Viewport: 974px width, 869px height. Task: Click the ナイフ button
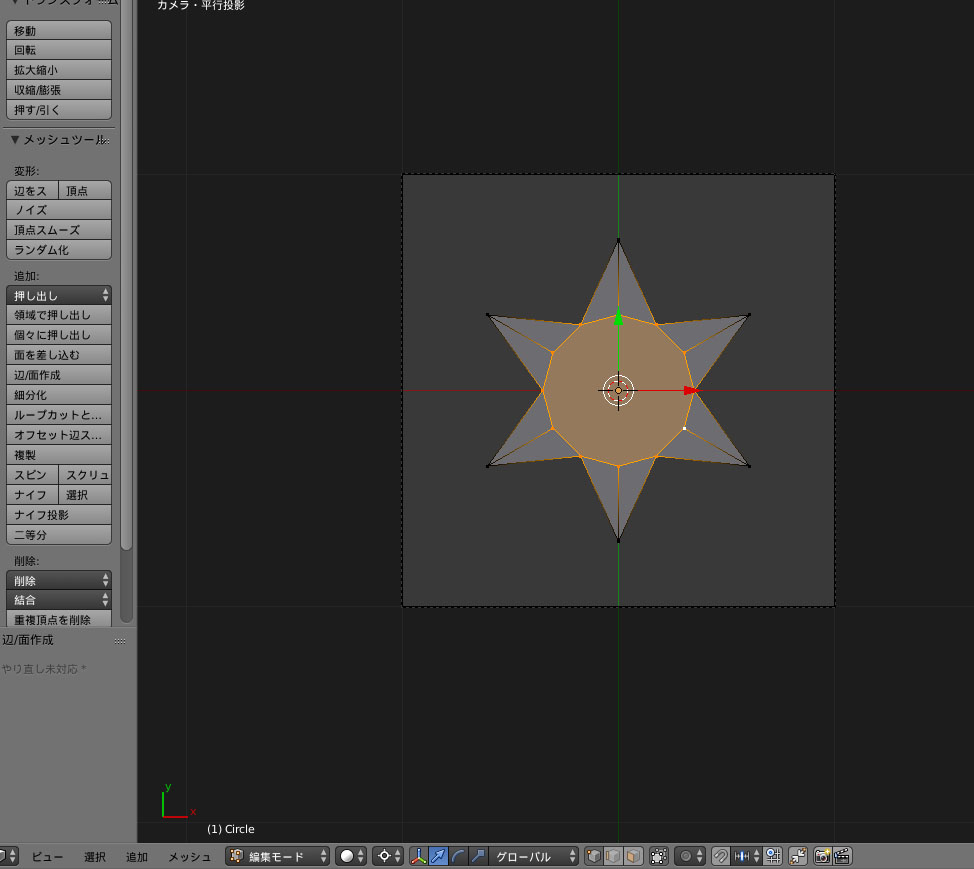point(32,494)
